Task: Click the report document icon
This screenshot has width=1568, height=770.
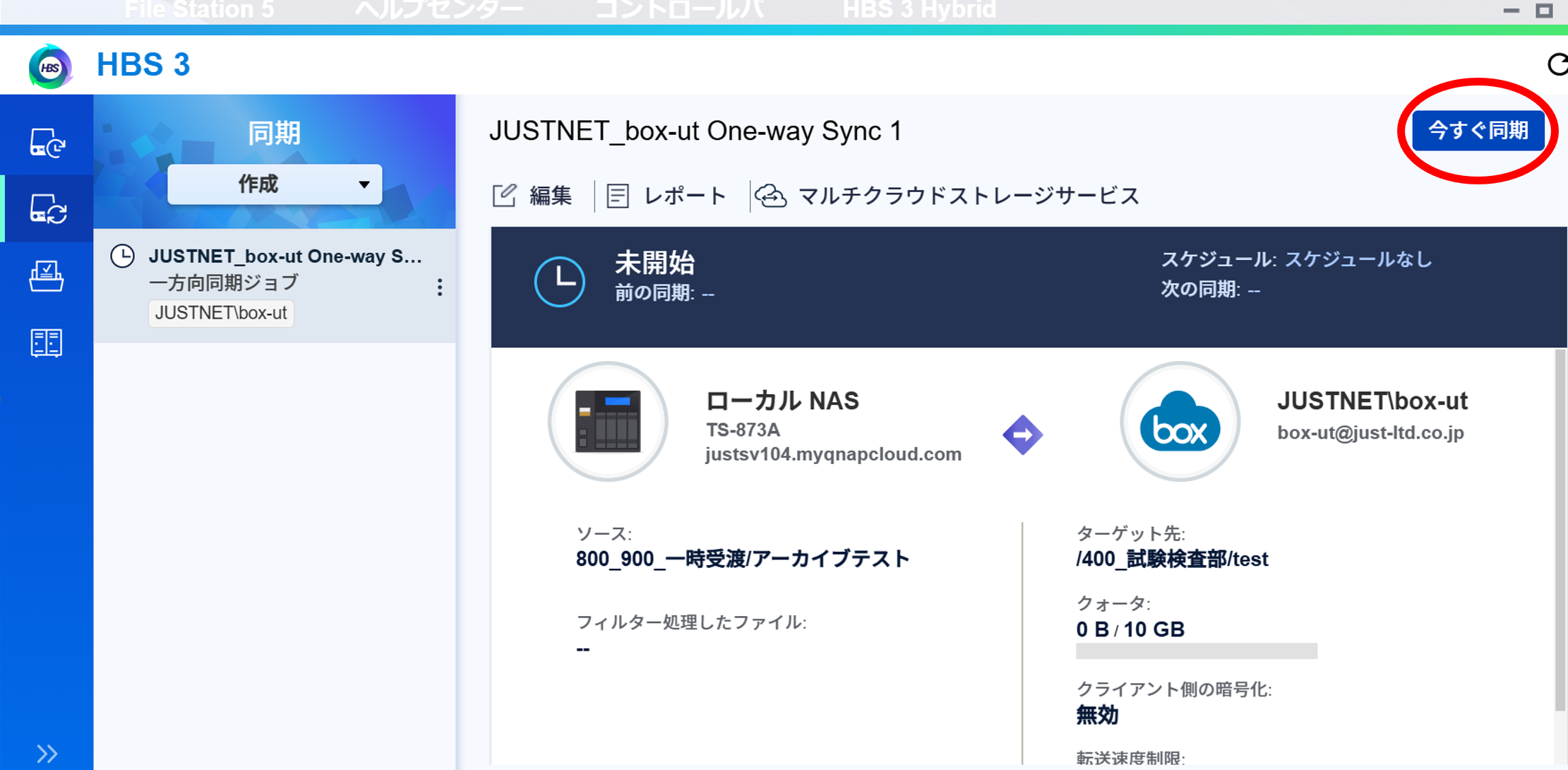Action: 618,196
